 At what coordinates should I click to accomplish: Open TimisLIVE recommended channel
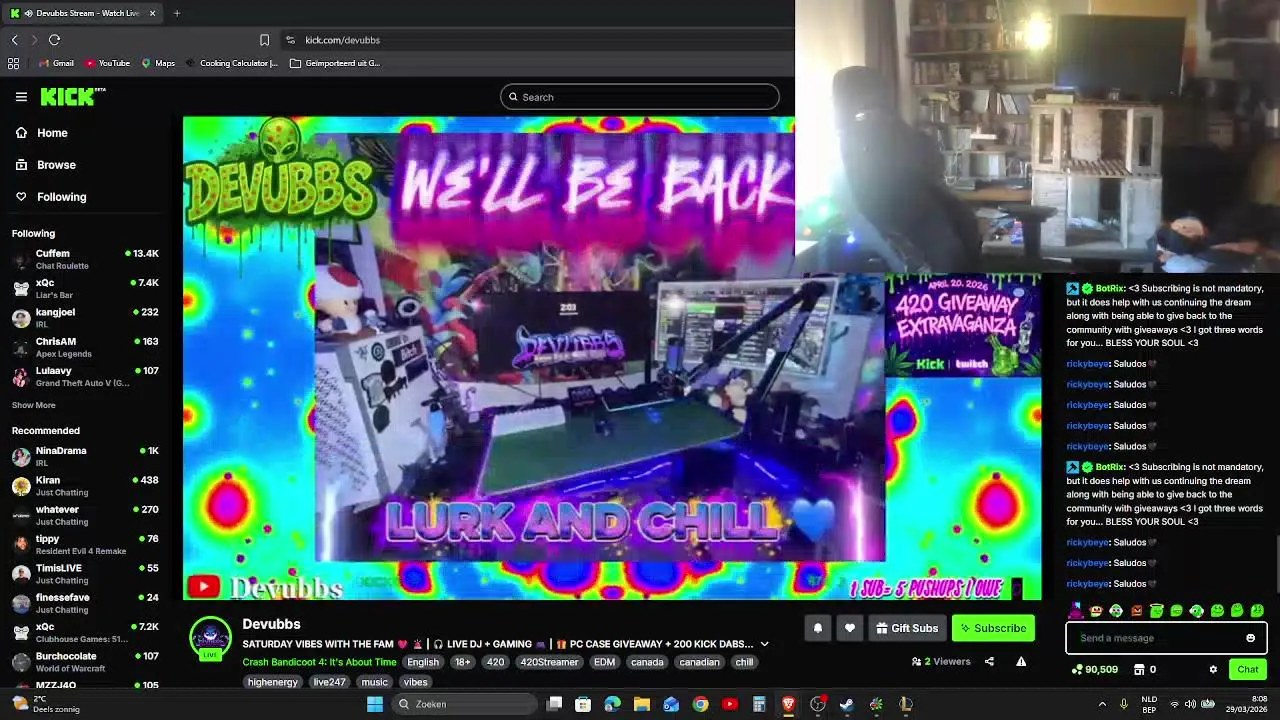click(85, 574)
